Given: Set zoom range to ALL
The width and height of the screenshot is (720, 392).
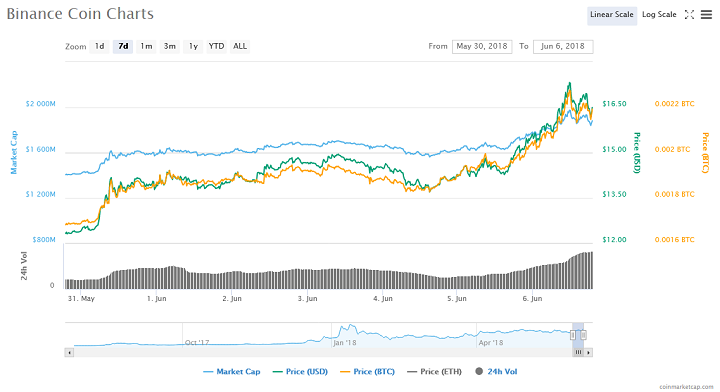Looking at the screenshot, I should pyautogui.click(x=240, y=46).
